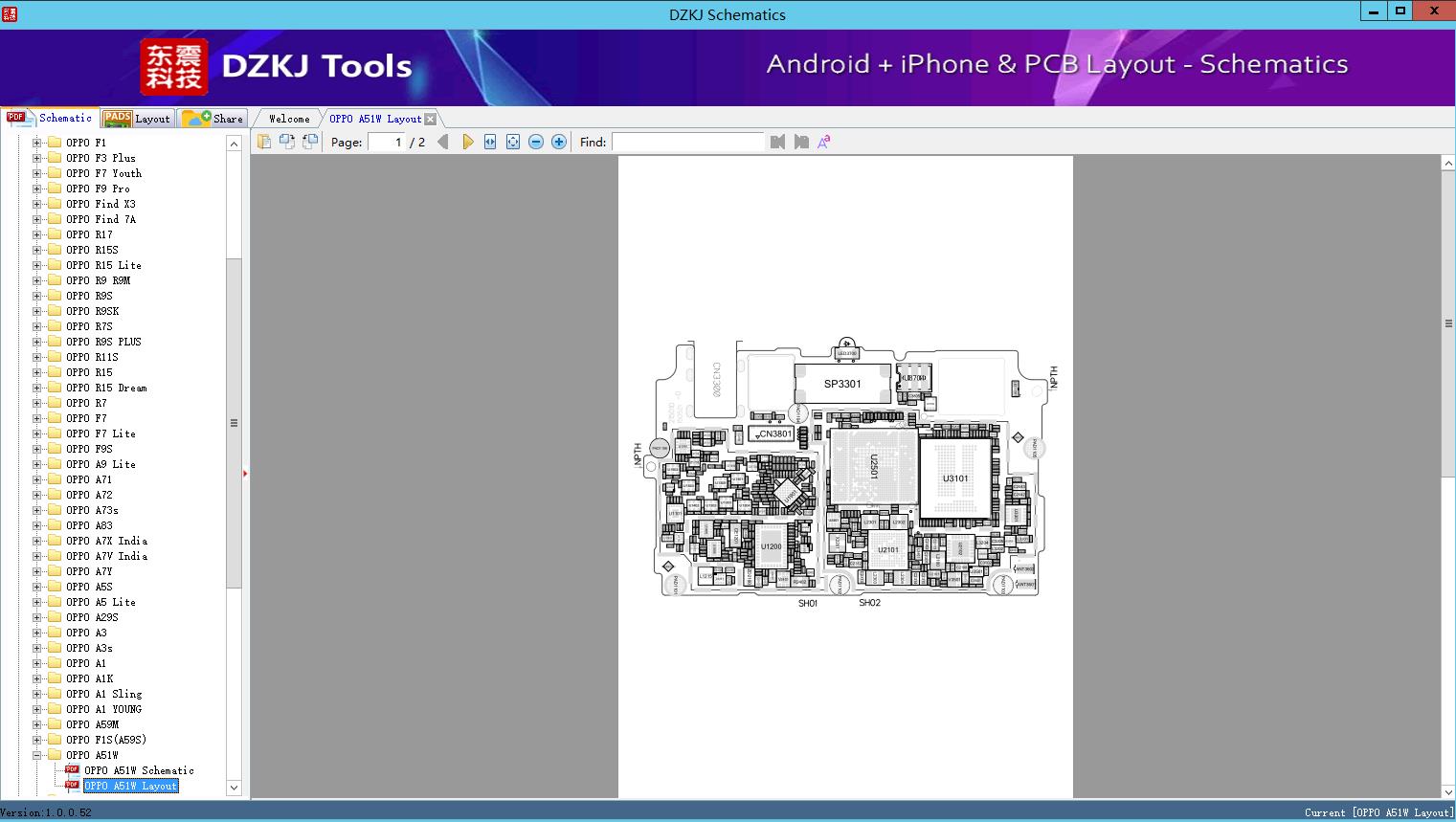
Task: Click the find previous icon
Action: pos(777,142)
